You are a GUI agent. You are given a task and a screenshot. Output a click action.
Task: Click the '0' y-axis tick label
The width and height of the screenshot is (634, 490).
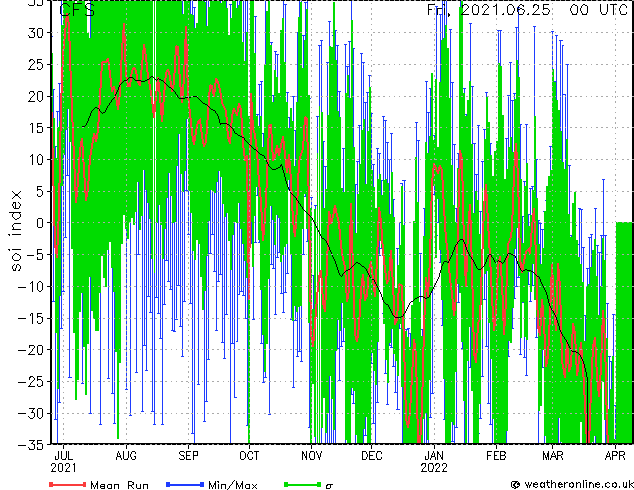tap(39, 223)
